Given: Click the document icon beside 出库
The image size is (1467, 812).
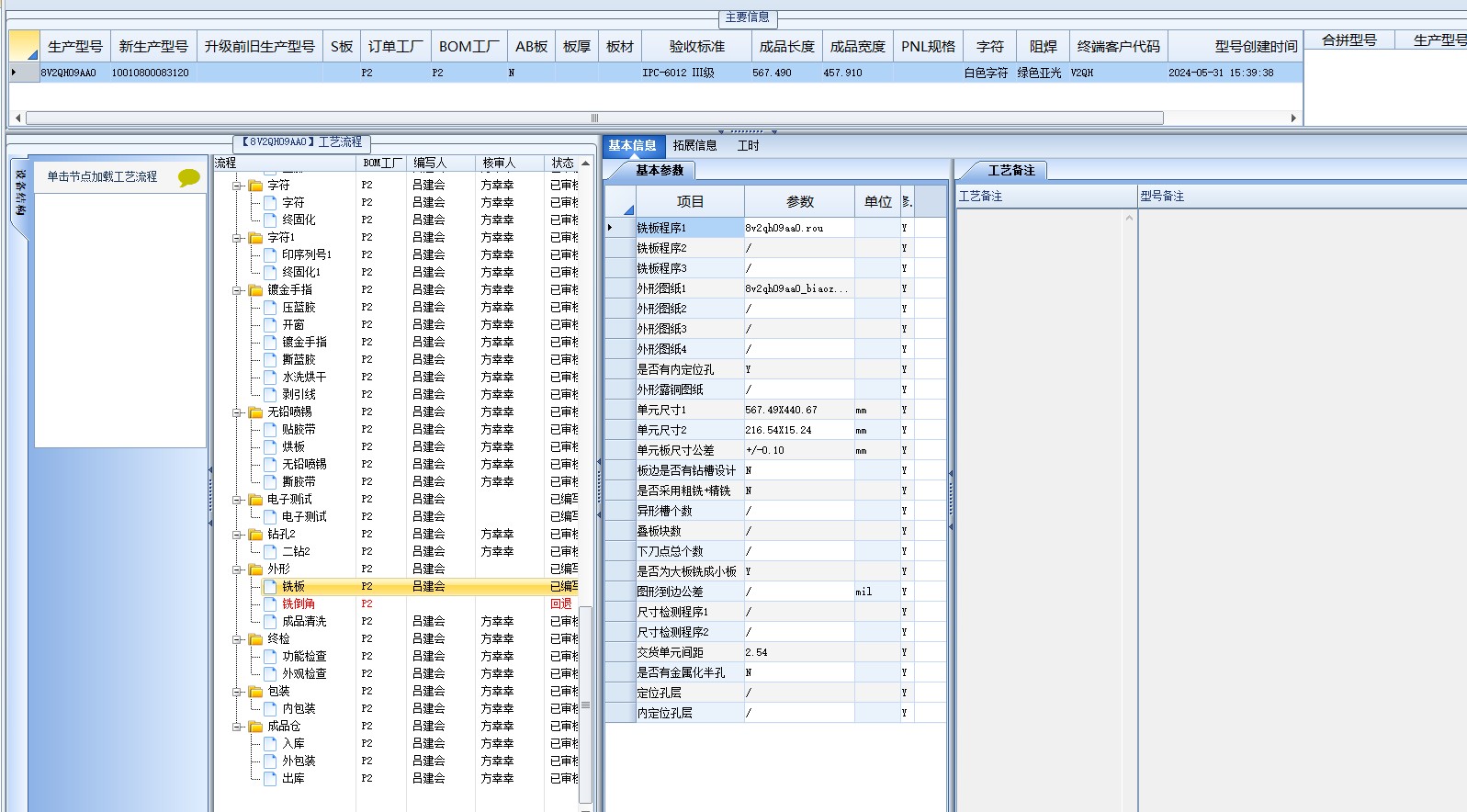Looking at the screenshot, I should click(270, 779).
